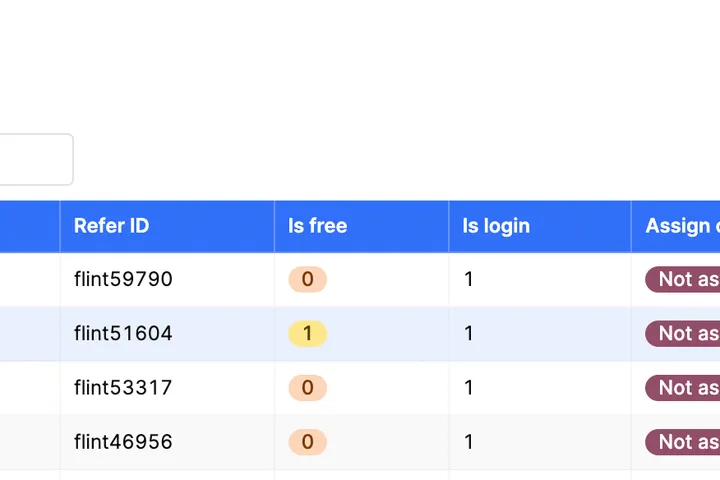This screenshot has width=720, height=480.
Task: Focus the input box above the table
Action: pos(36,159)
